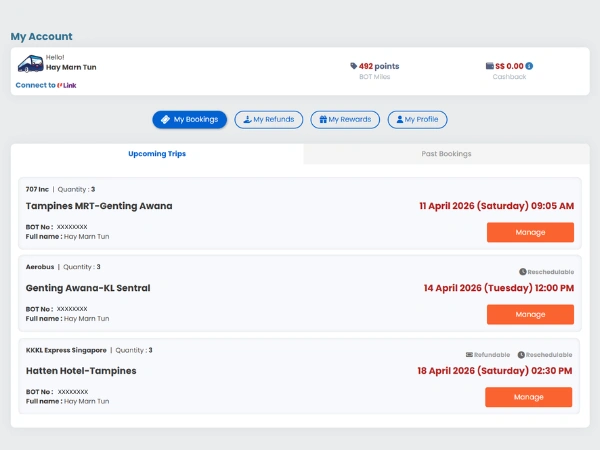
Task: Open My Profile page
Action: click(418, 120)
